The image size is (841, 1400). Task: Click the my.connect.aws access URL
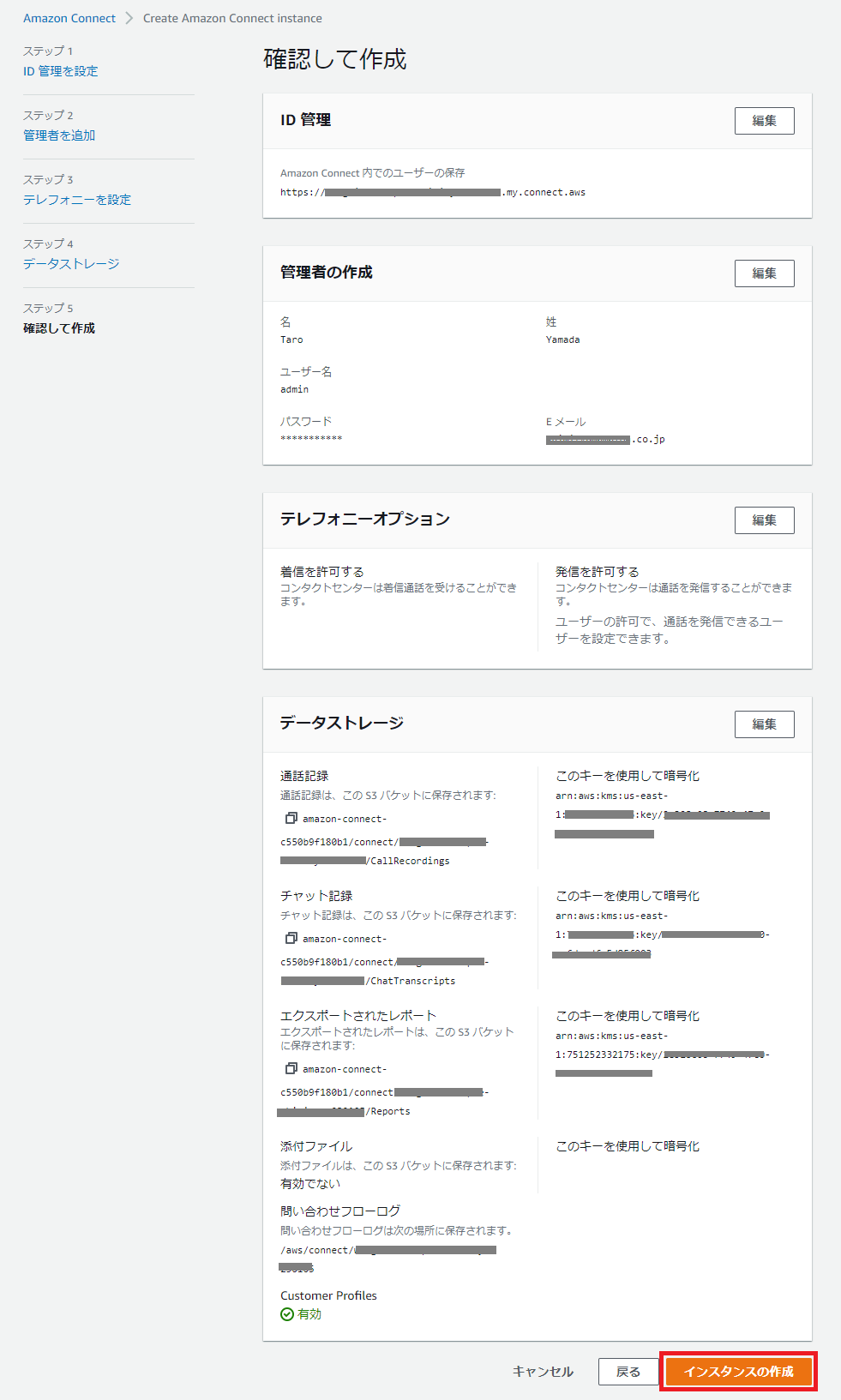click(x=433, y=192)
